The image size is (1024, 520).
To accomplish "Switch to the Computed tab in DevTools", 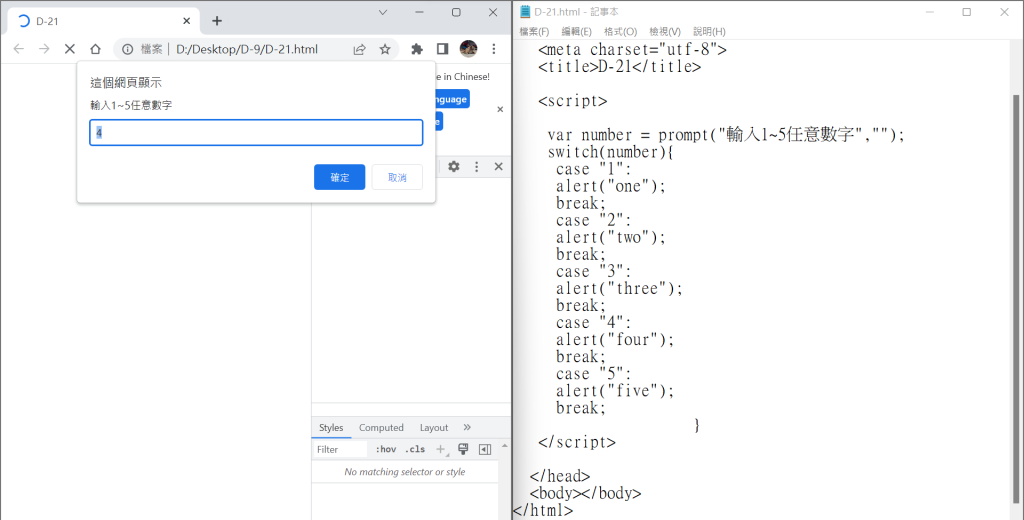I will coord(381,427).
